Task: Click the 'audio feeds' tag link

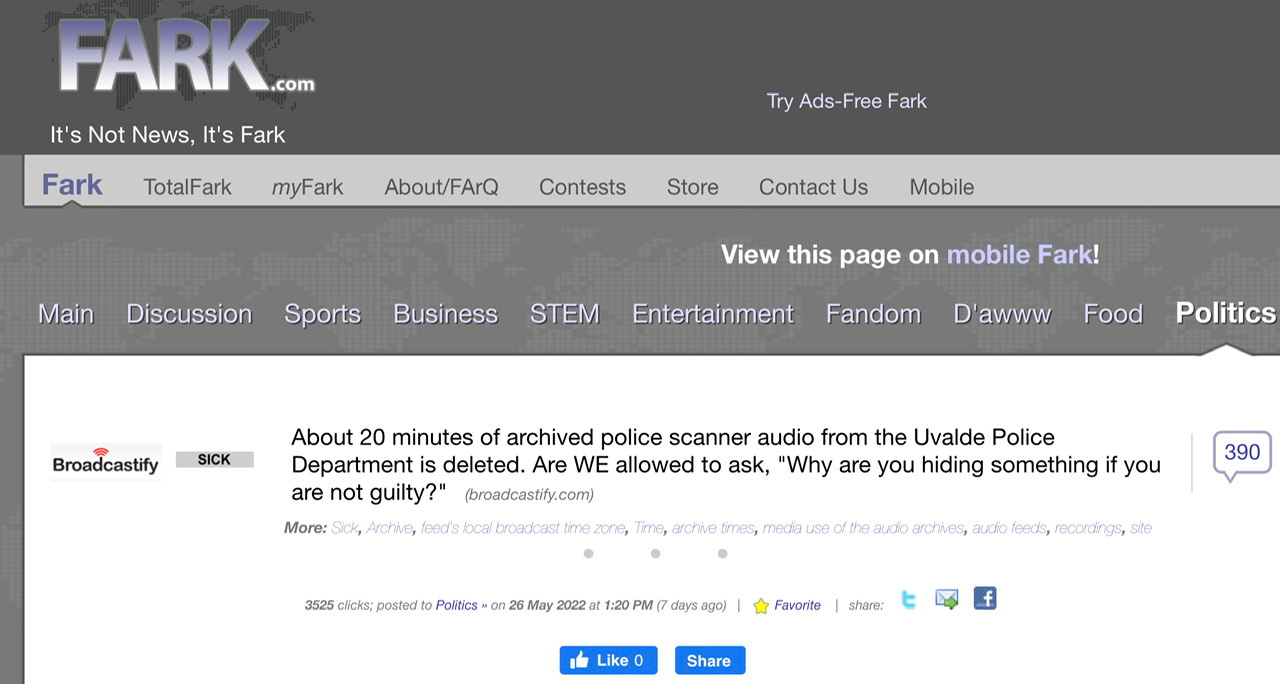Action: coord(1009,527)
